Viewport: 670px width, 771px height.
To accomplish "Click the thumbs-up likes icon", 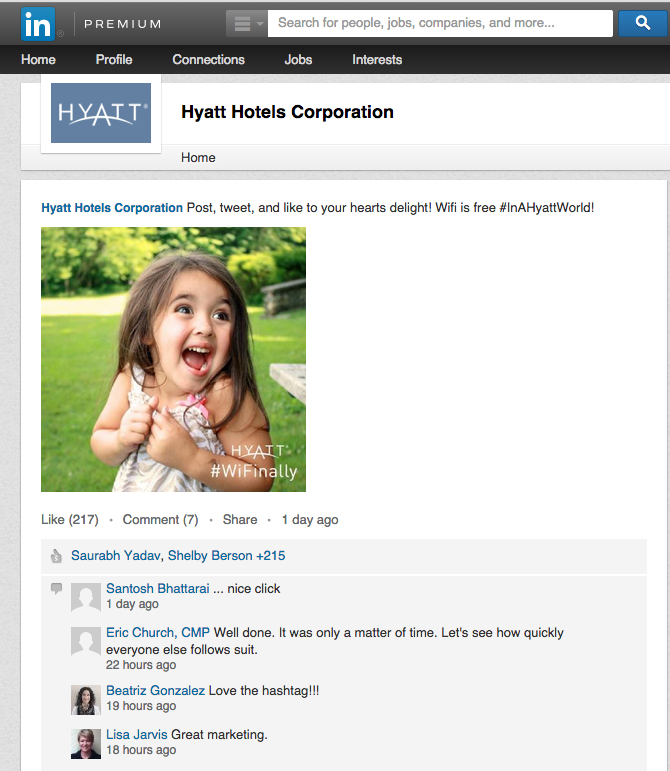I will [x=56, y=556].
